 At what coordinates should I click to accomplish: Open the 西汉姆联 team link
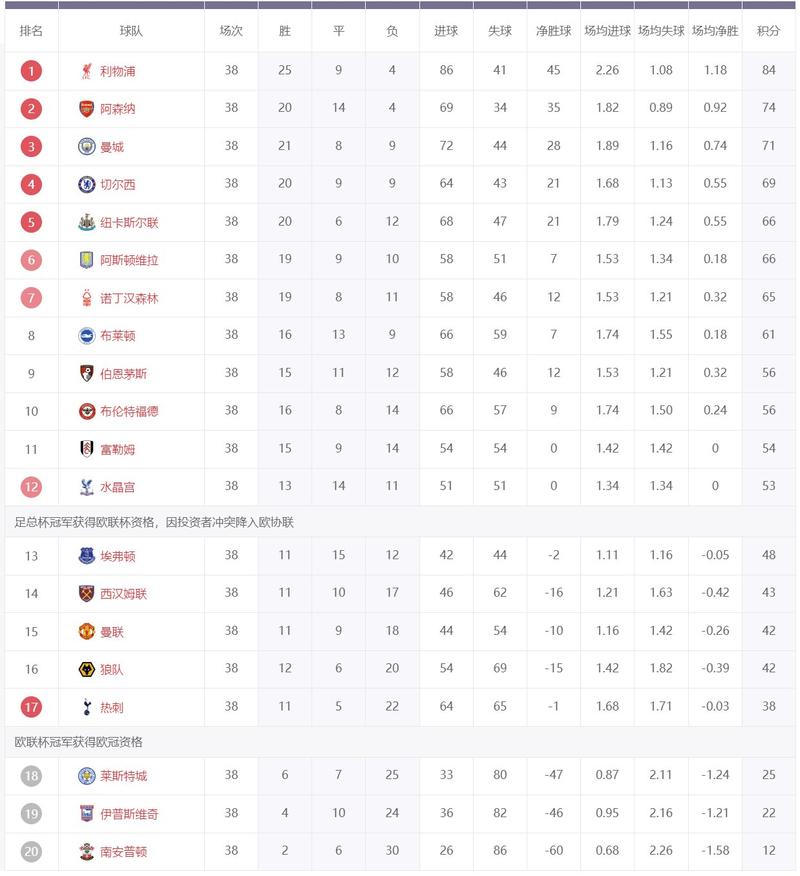[x=123, y=594]
